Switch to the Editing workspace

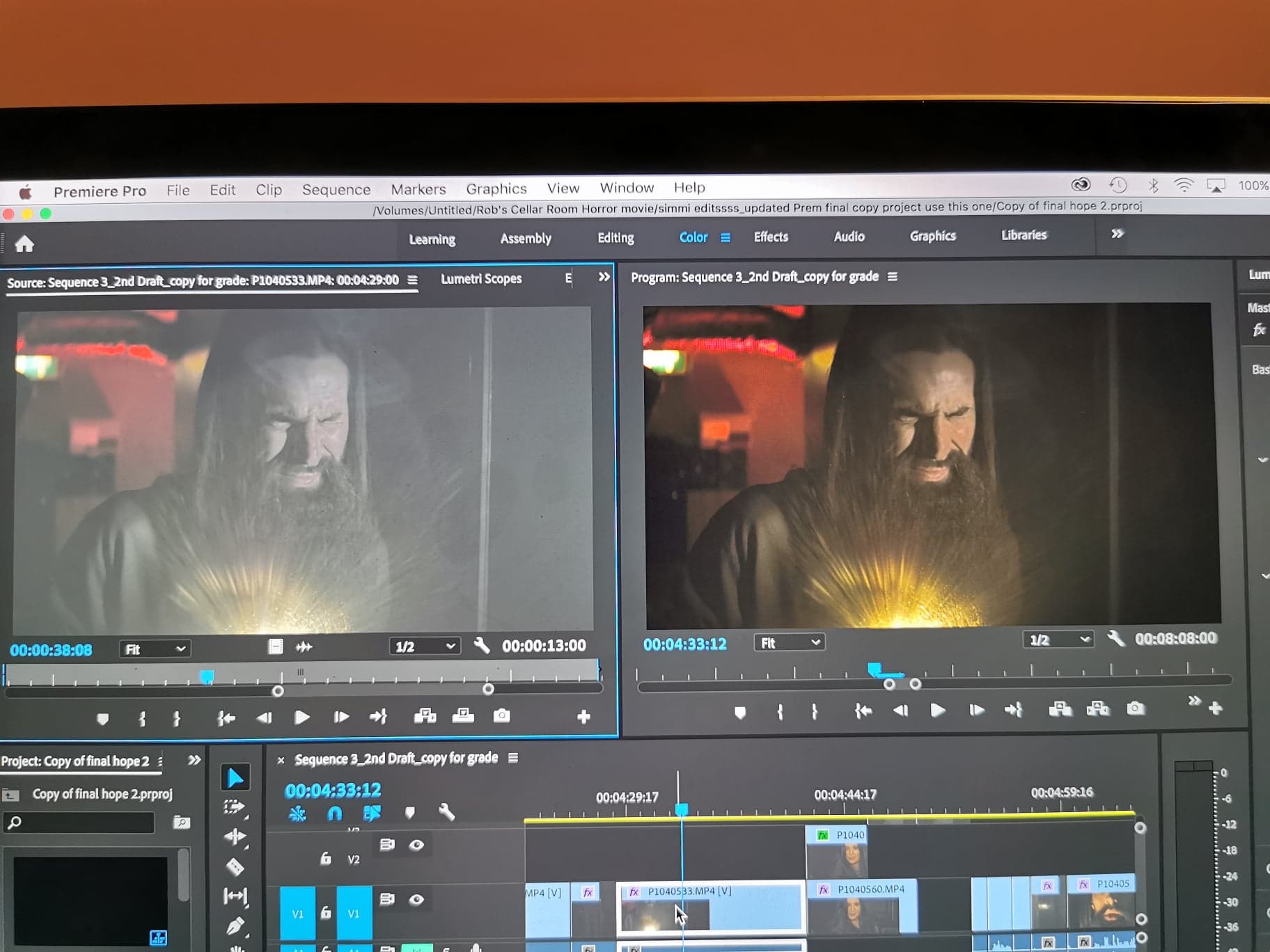(616, 238)
